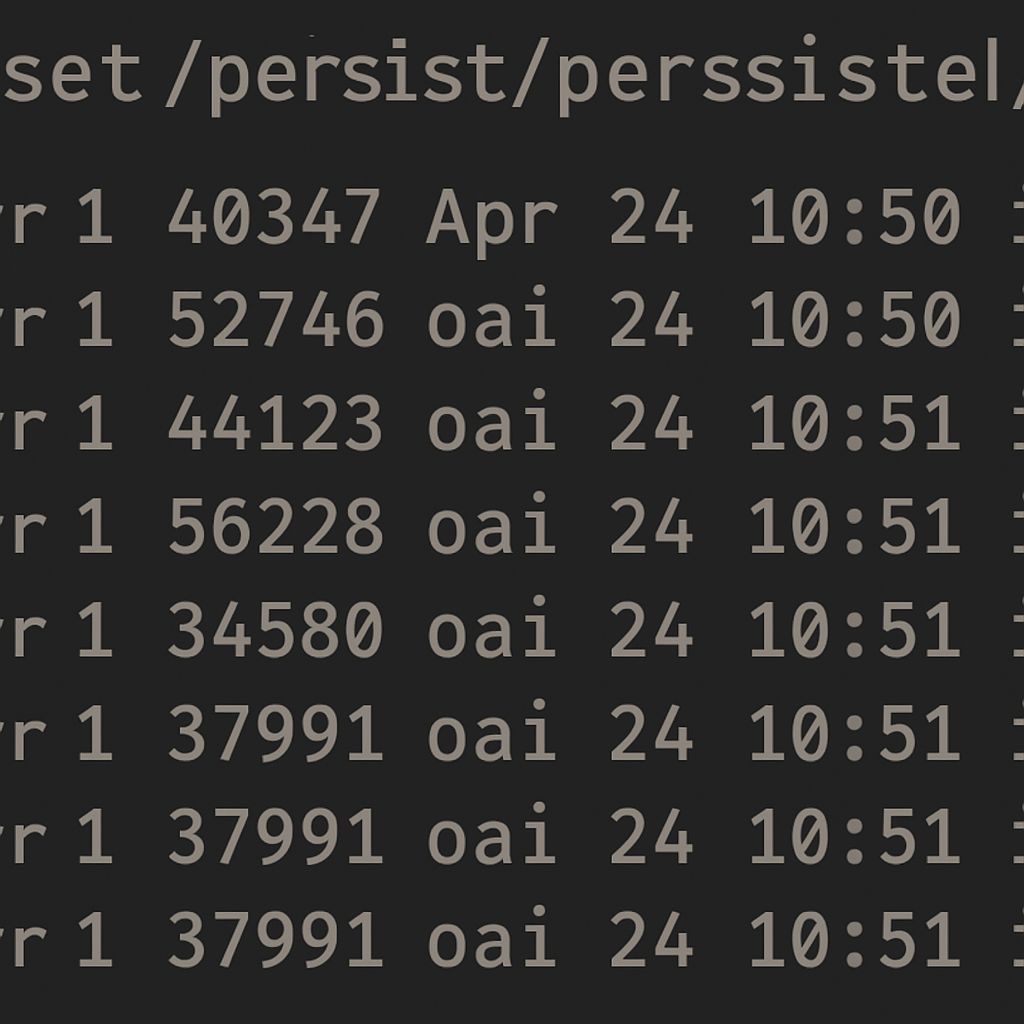Image resolution: width=1024 pixels, height=1024 pixels.
Task: Click the day 24 beside Apr
Action: tap(651, 217)
